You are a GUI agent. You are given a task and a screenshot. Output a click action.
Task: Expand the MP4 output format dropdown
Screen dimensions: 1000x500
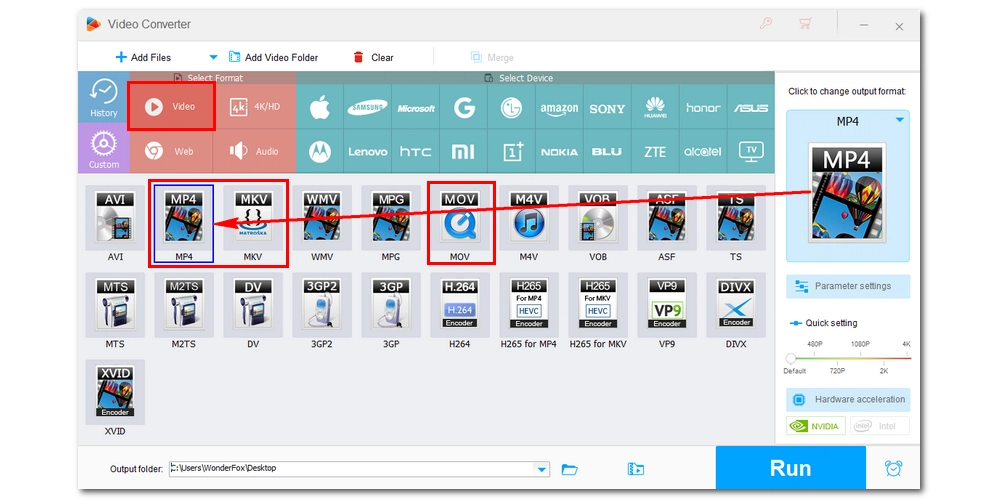(899, 120)
